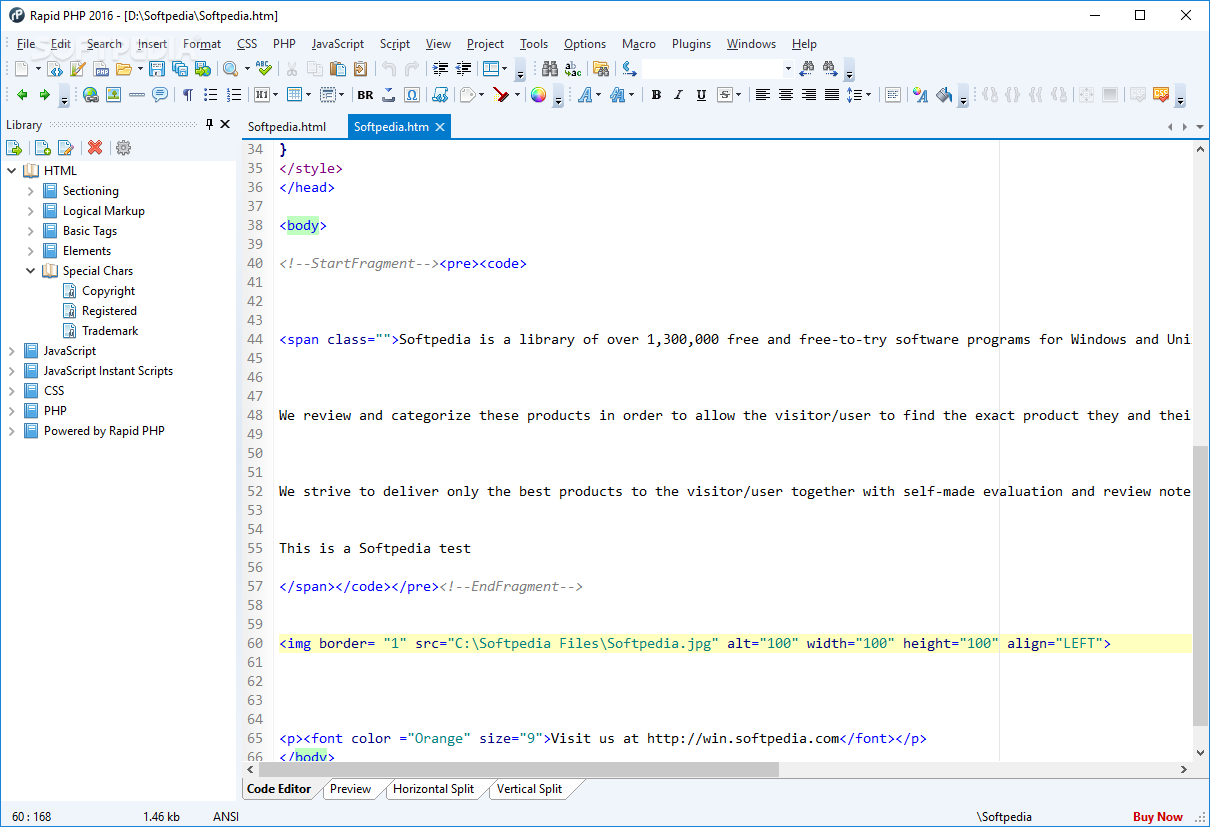This screenshot has width=1210, height=827.
Task: Close the Softpedia.htm tab
Action: pos(440,127)
